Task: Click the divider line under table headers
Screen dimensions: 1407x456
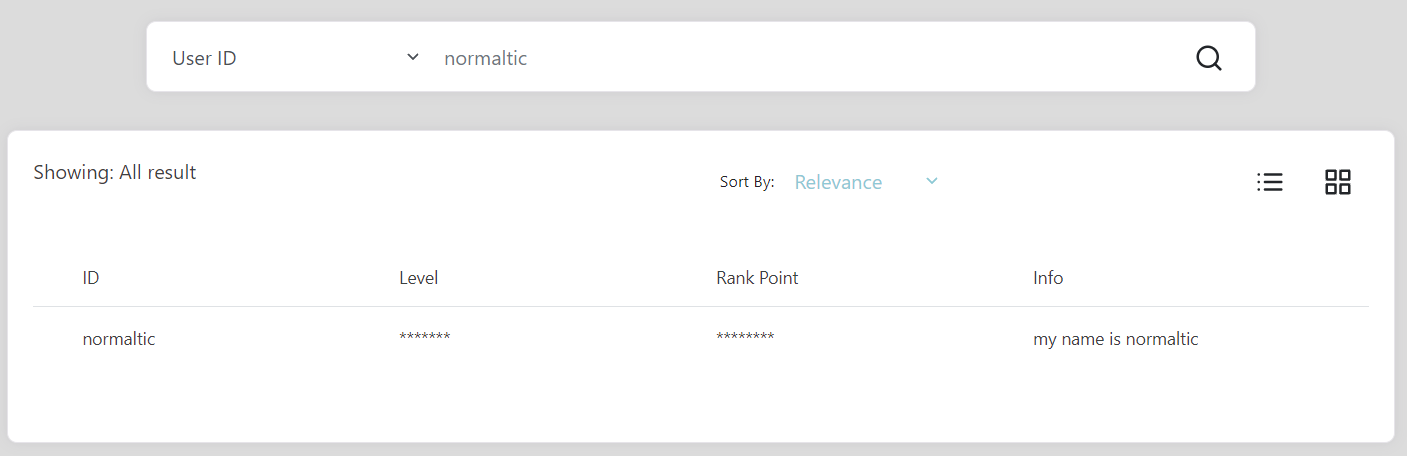Action: pos(701,306)
